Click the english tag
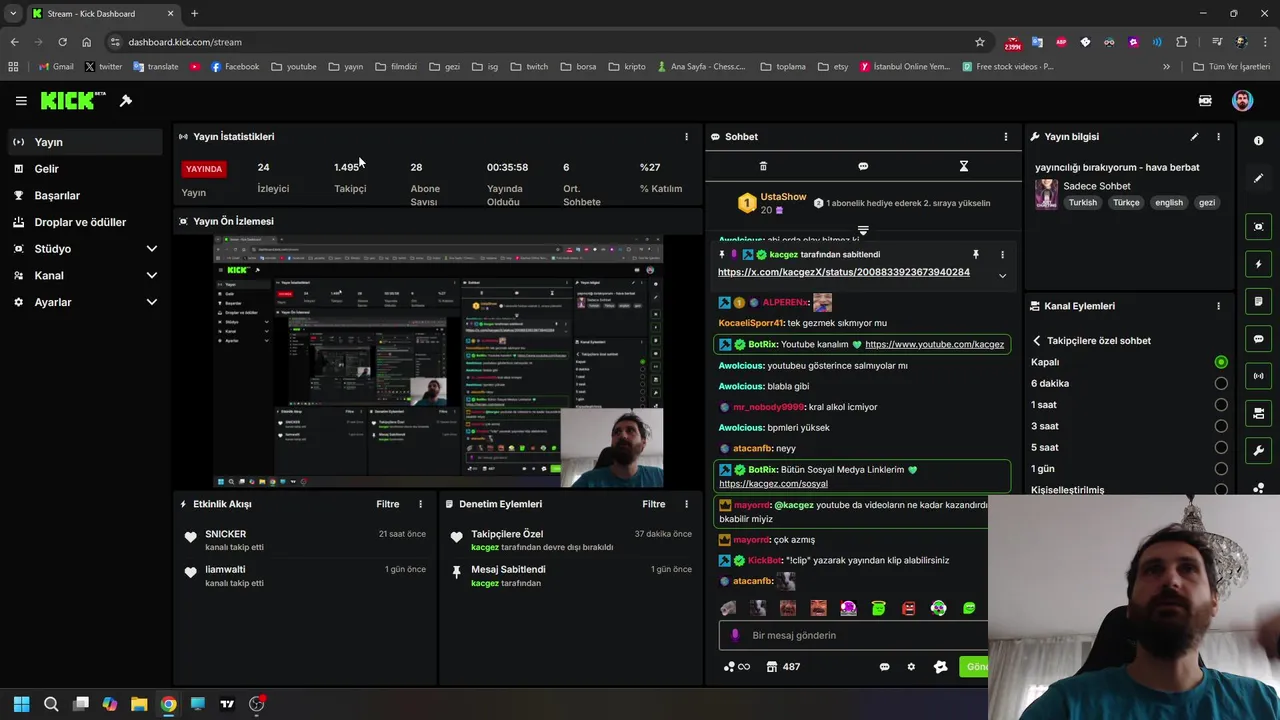 (1168, 203)
